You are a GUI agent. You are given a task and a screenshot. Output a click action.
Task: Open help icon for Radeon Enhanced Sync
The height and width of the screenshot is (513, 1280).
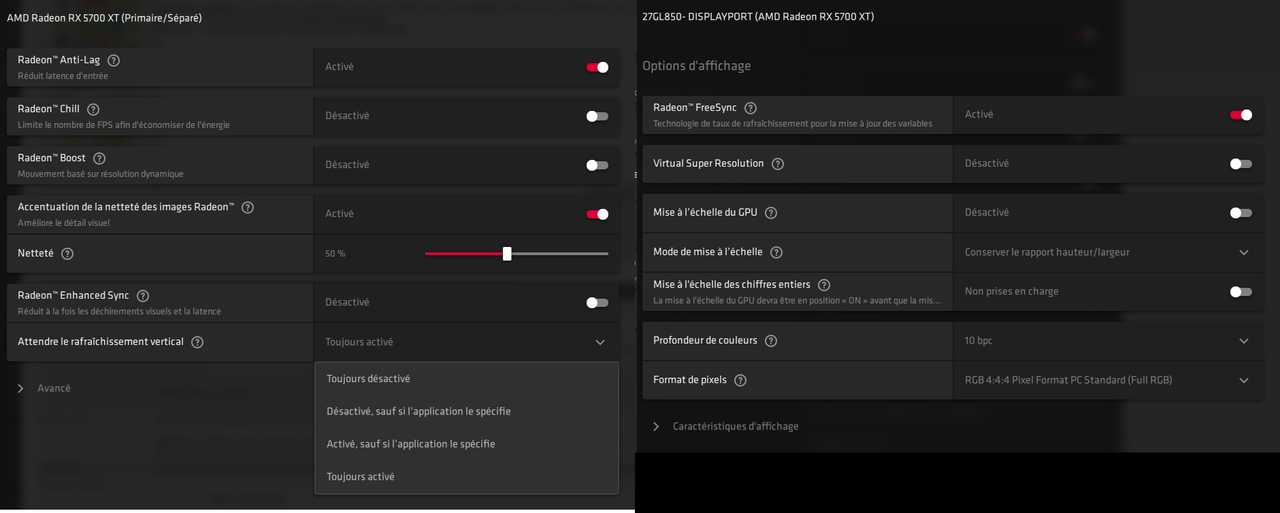point(143,296)
